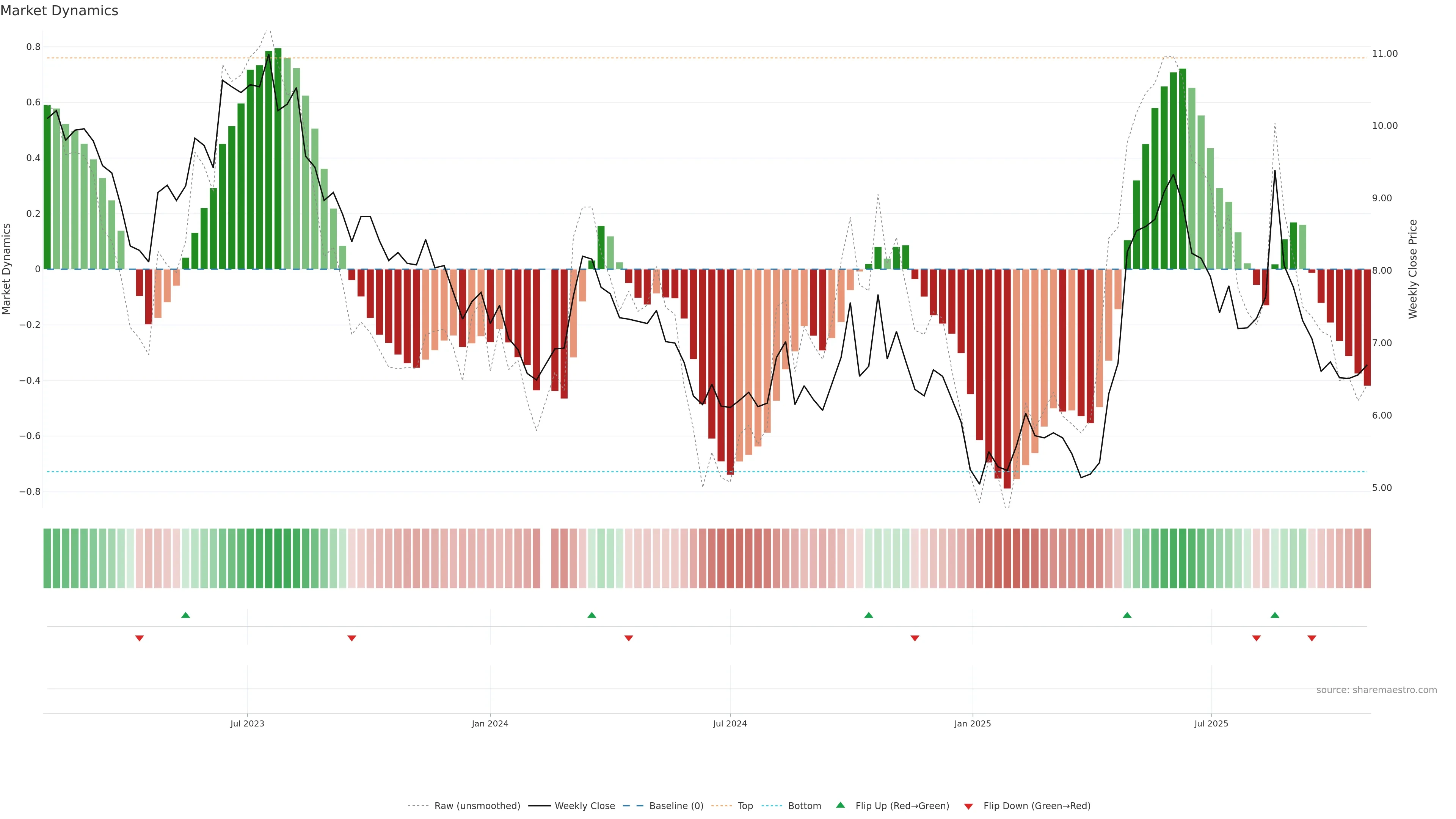
Task: Click the 11.00 Weekly Close Price tick
Action: [1384, 54]
